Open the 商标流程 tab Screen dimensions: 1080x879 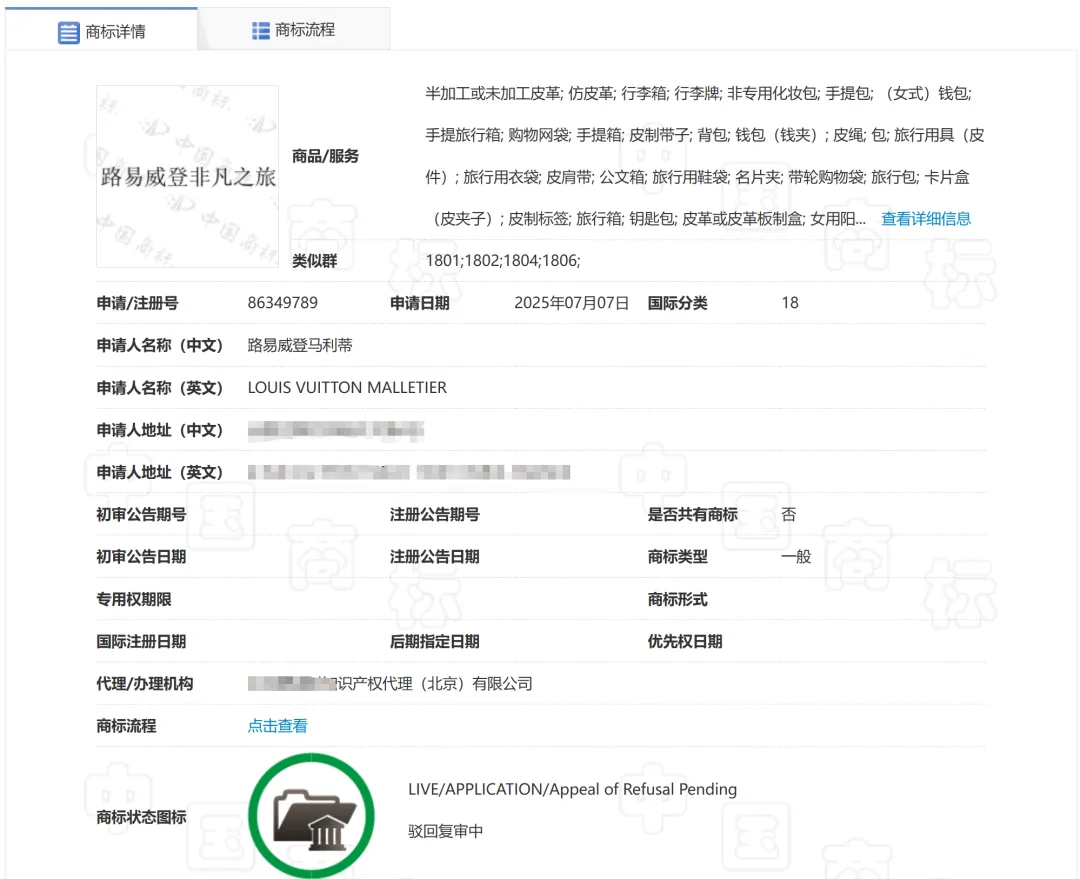click(293, 30)
